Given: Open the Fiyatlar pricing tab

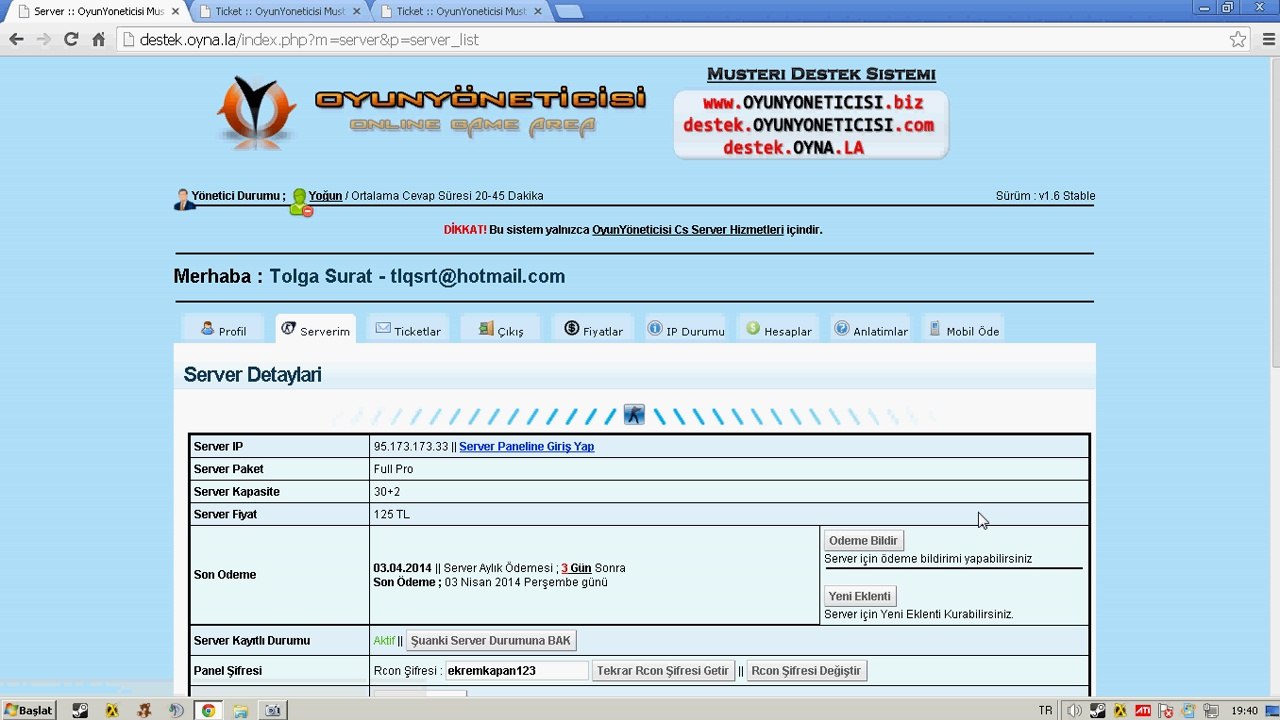Looking at the screenshot, I should click(593, 329).
